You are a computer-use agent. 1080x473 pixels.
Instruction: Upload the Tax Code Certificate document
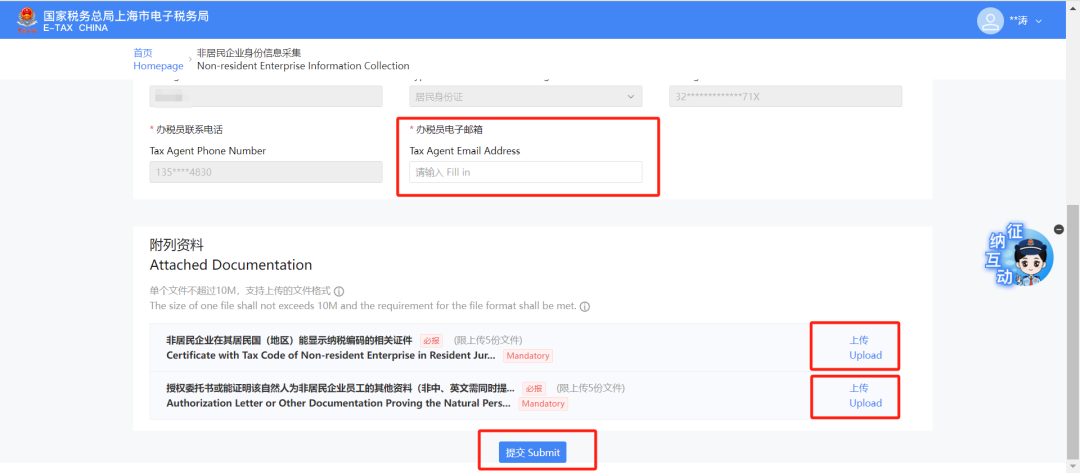click(x=865, y=348)
